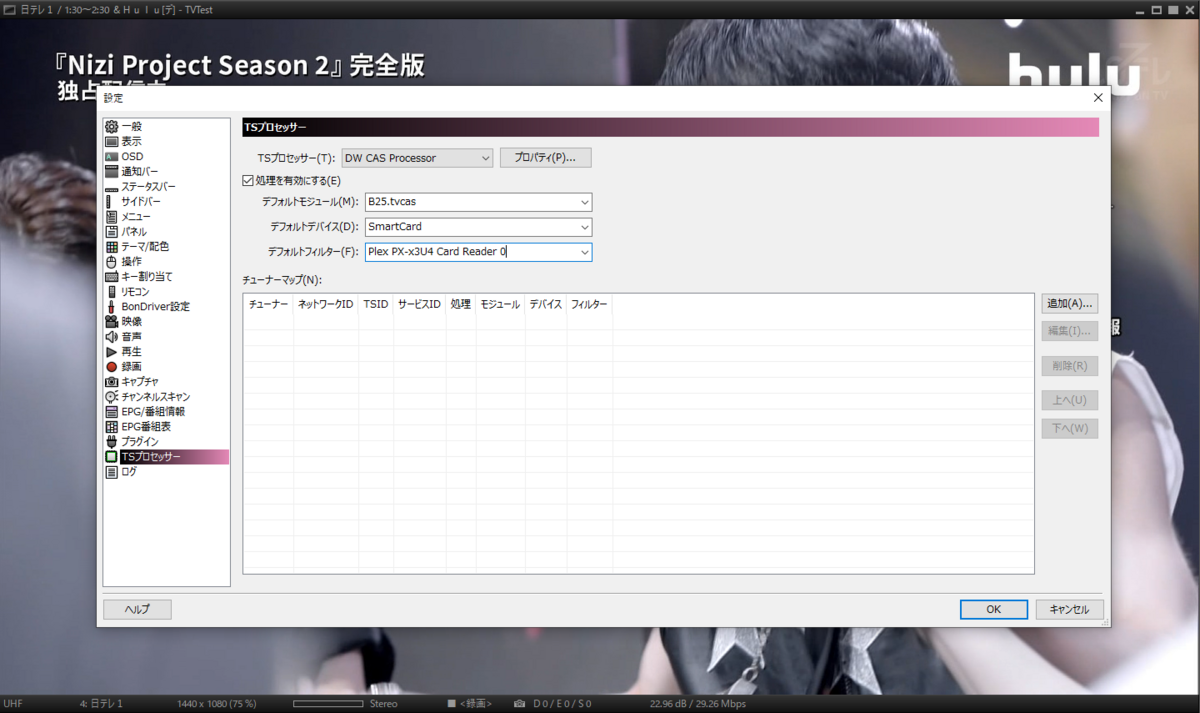Viewport: 1200px width, 713px height.
Task: Click the TSID column header
Action: [376, 304]
